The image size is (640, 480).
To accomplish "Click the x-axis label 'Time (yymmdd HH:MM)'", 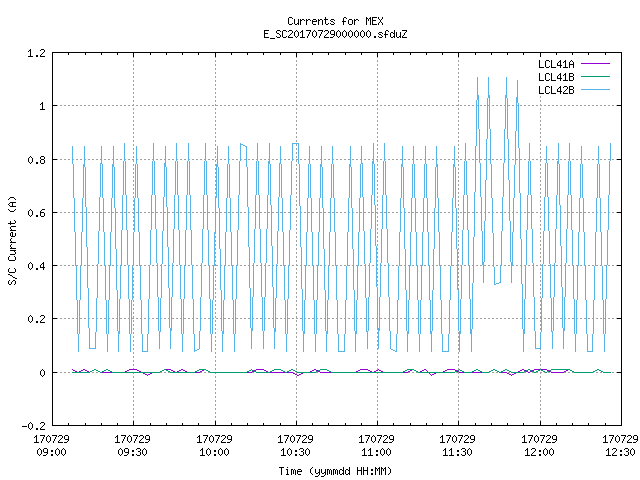I will [335, 471].
